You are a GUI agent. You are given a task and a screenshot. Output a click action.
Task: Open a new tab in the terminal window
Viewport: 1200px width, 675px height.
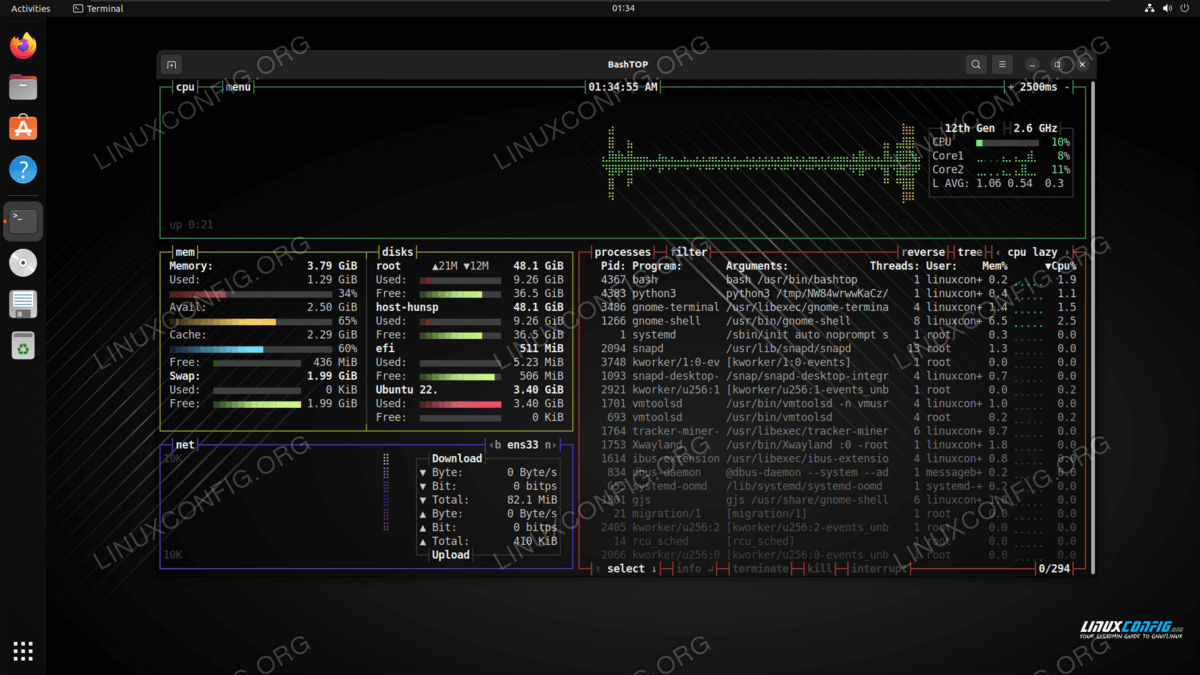172,65
